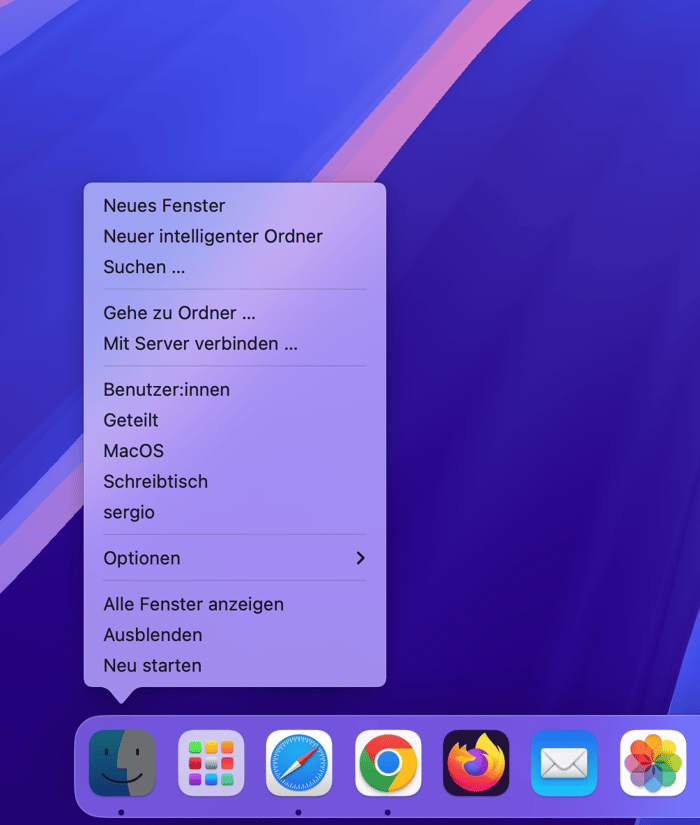The height and width of the screenshot is (825, 700).
Task: Launch Safari from the Dock
Action: point(299,763)
